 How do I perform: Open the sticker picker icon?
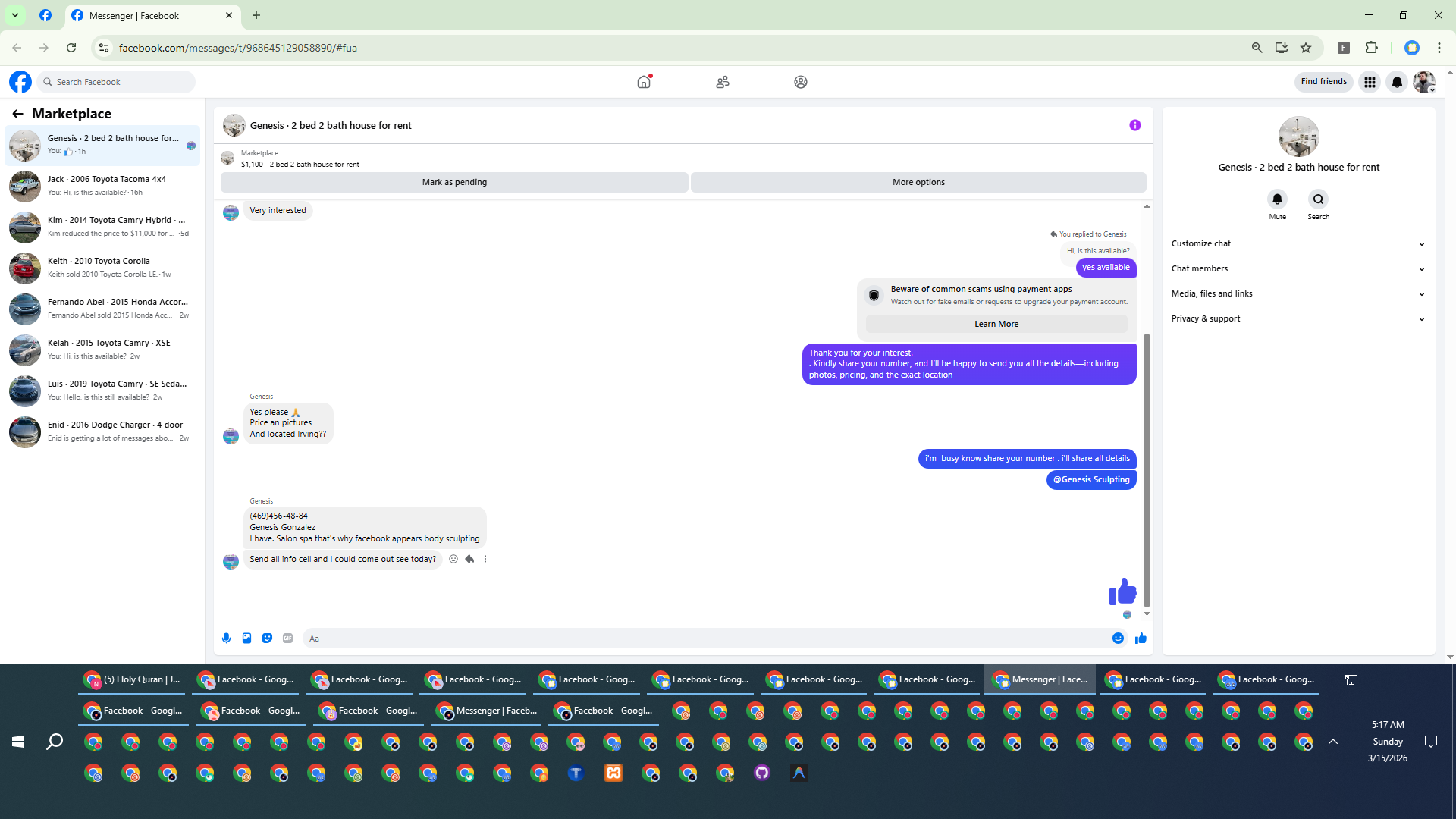click(267, 639)
